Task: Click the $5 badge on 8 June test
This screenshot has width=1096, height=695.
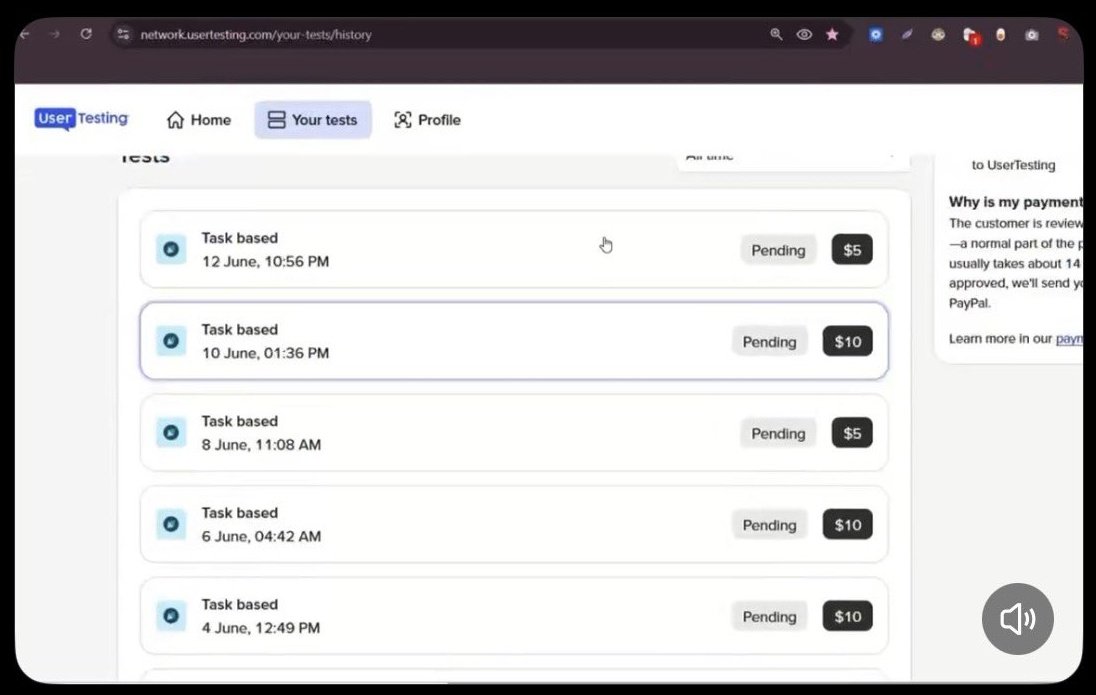Action: pyautogui.click(x=852, y=433)
